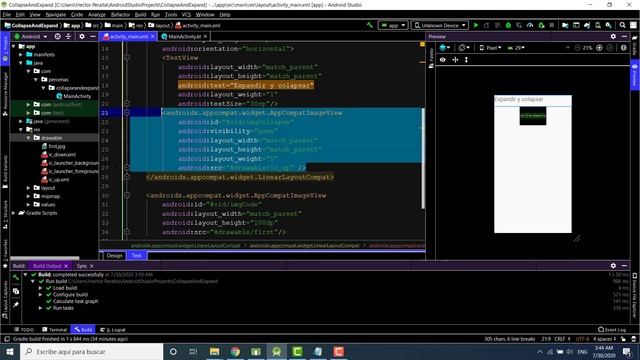Click the Preview panel settings gear
Screen dimensions: 640x360
pyautogui.click(x=613, y=36)
